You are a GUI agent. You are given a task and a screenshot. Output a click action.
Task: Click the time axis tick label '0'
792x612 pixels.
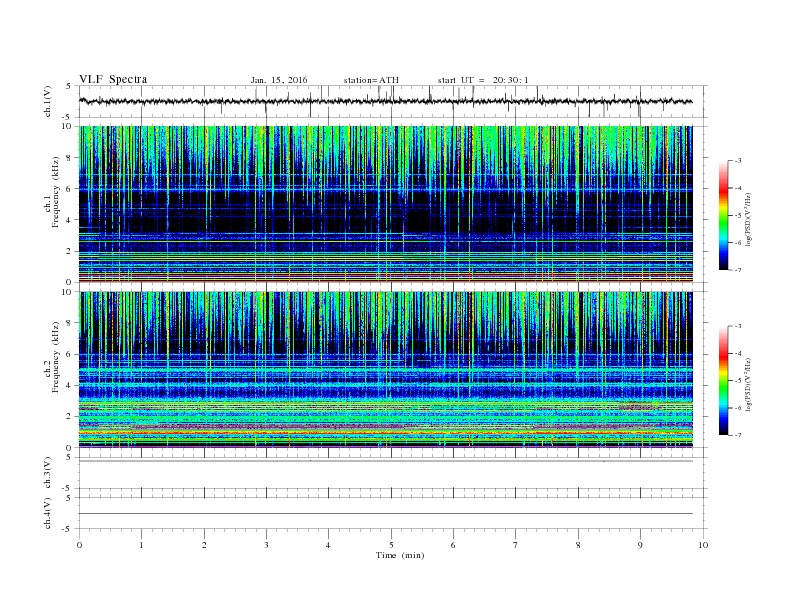(x=79, y=545)
